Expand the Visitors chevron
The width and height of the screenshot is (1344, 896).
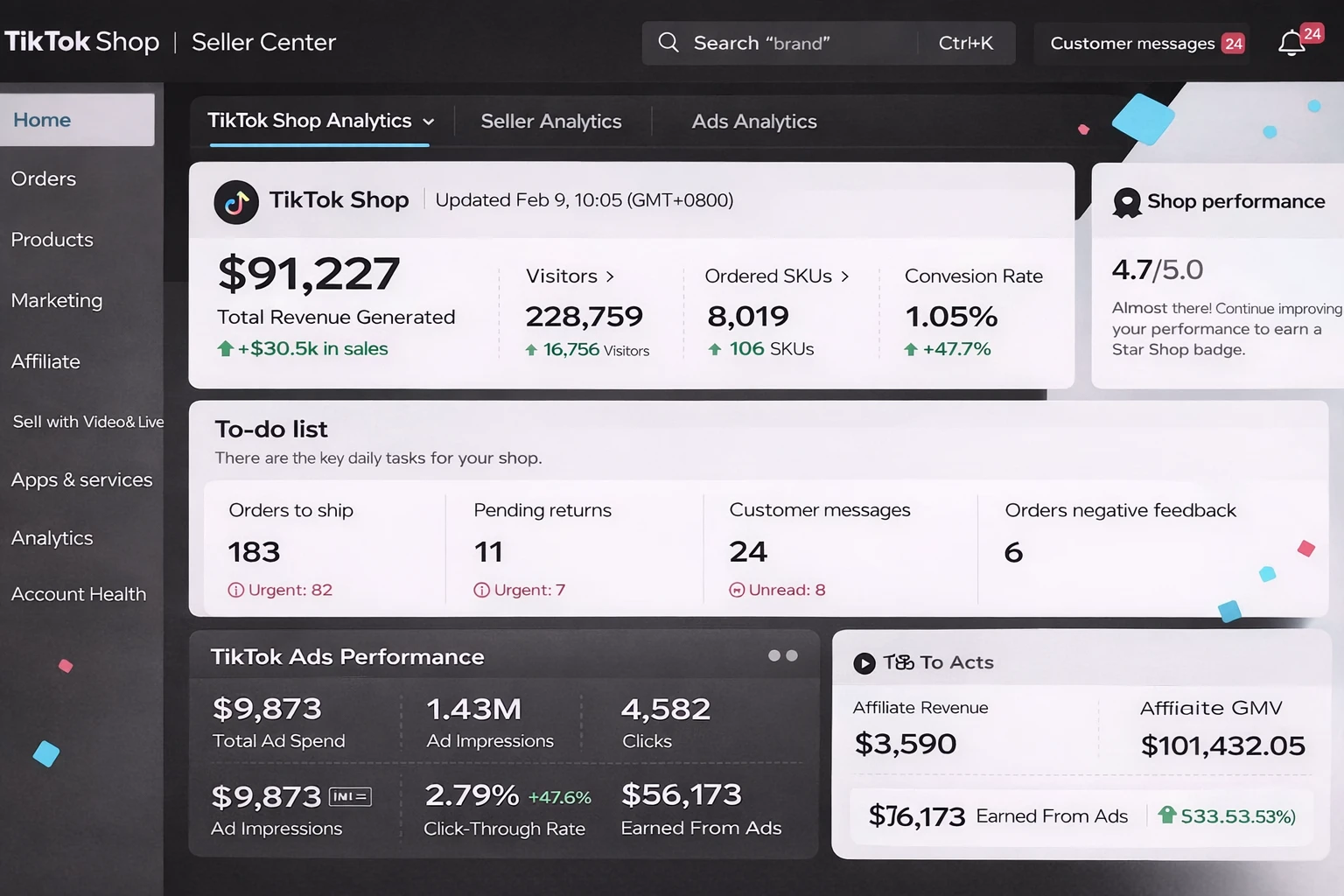click(x=610, y=276)
